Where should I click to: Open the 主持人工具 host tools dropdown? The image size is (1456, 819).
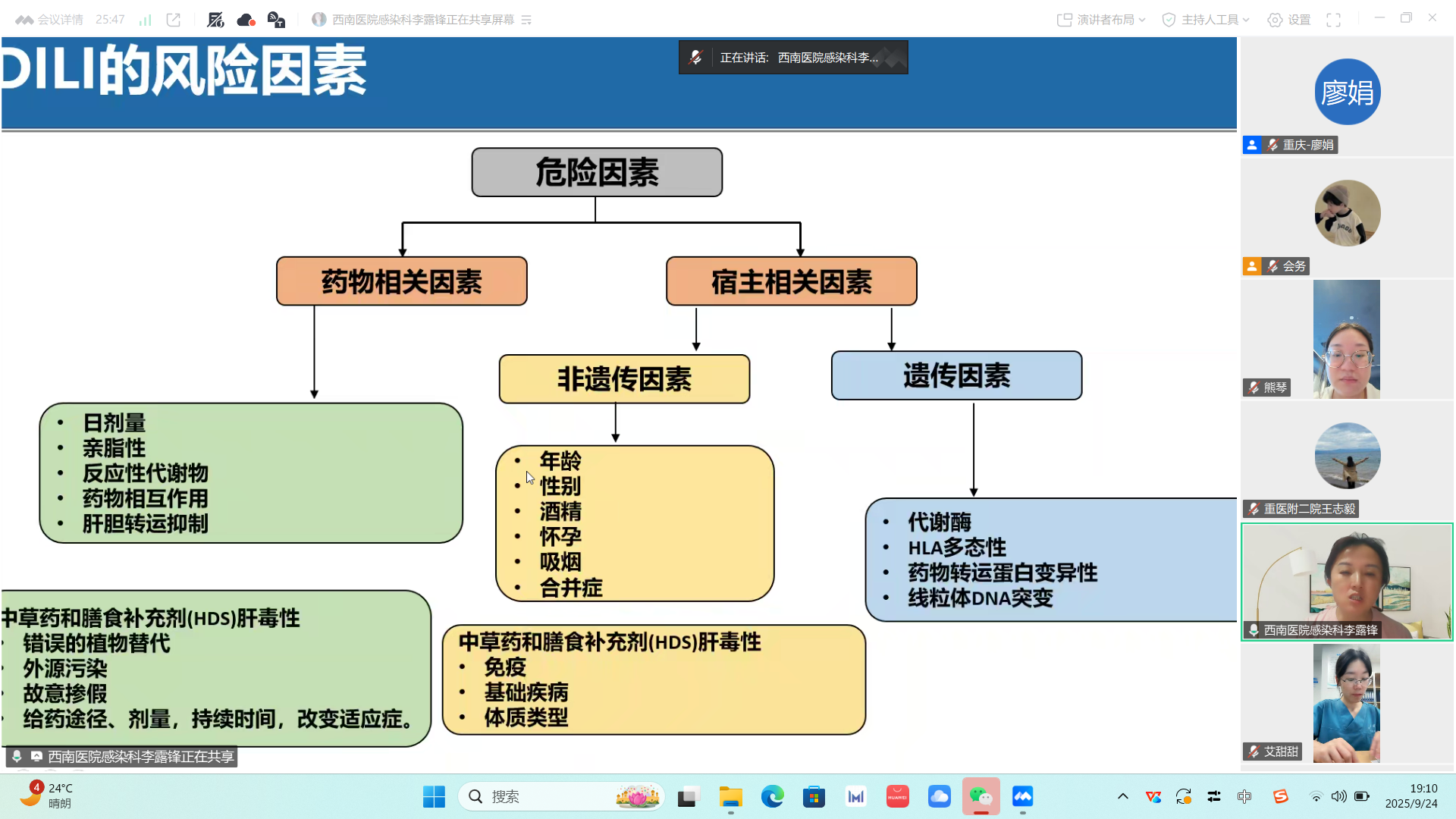pos(1205,20)
